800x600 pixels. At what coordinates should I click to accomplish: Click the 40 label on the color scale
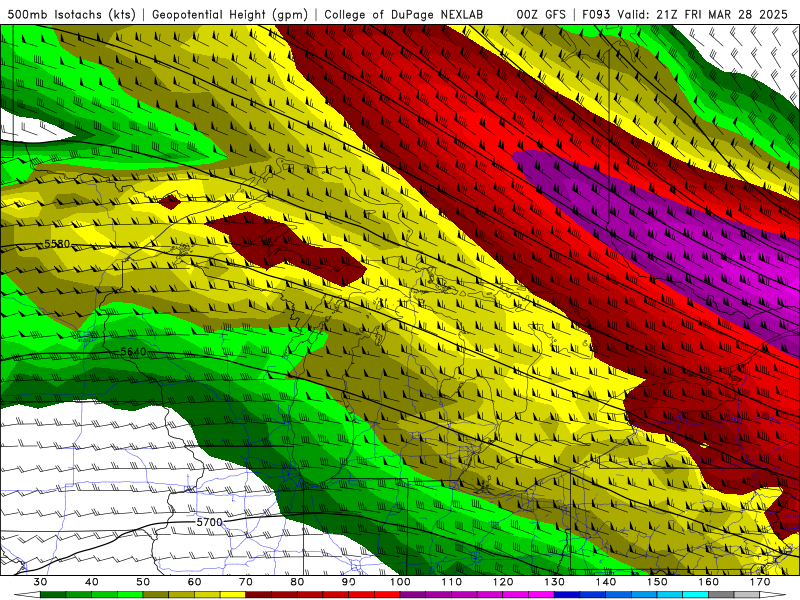92,582
